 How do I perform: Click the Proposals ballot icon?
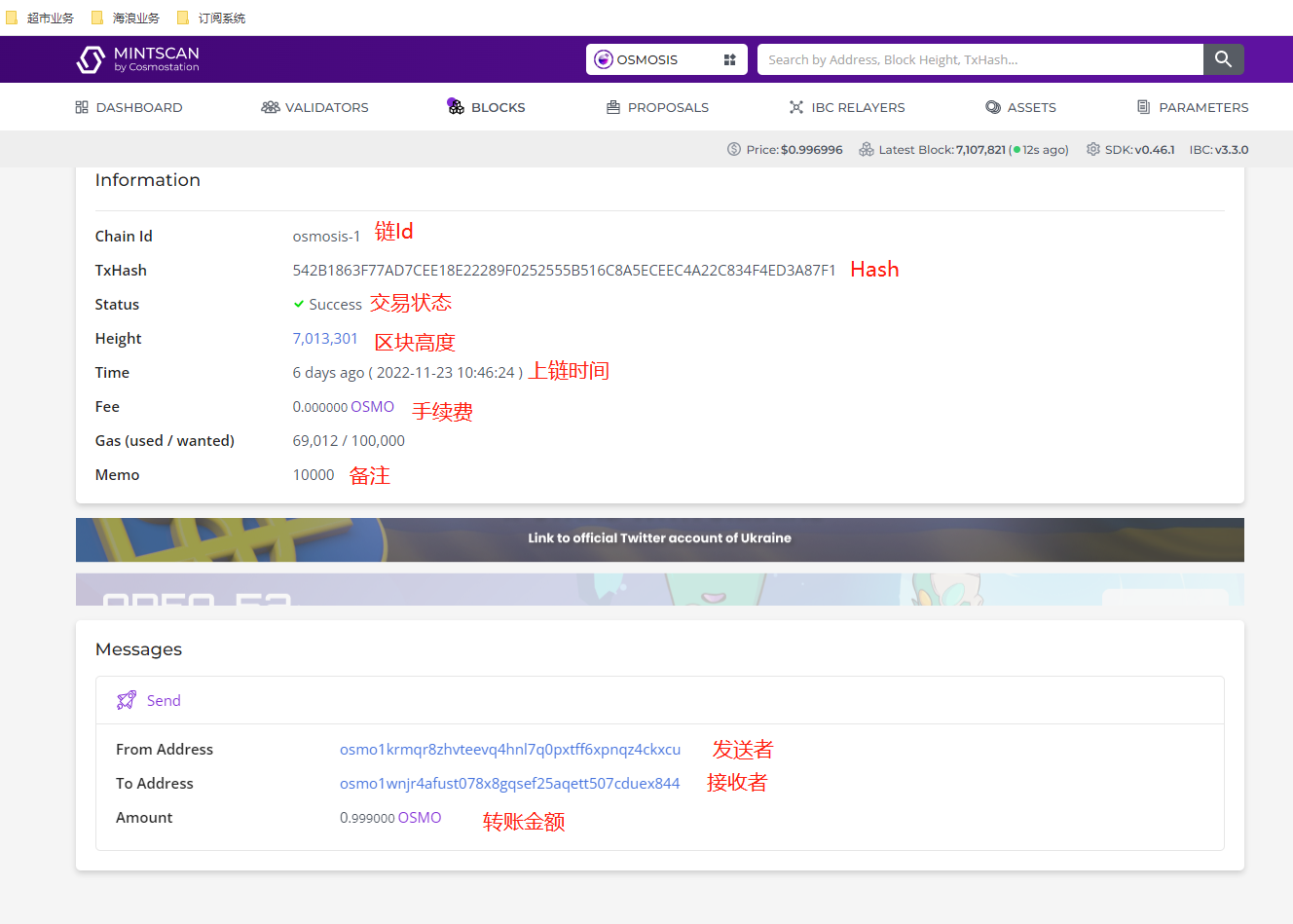point(613,107)
